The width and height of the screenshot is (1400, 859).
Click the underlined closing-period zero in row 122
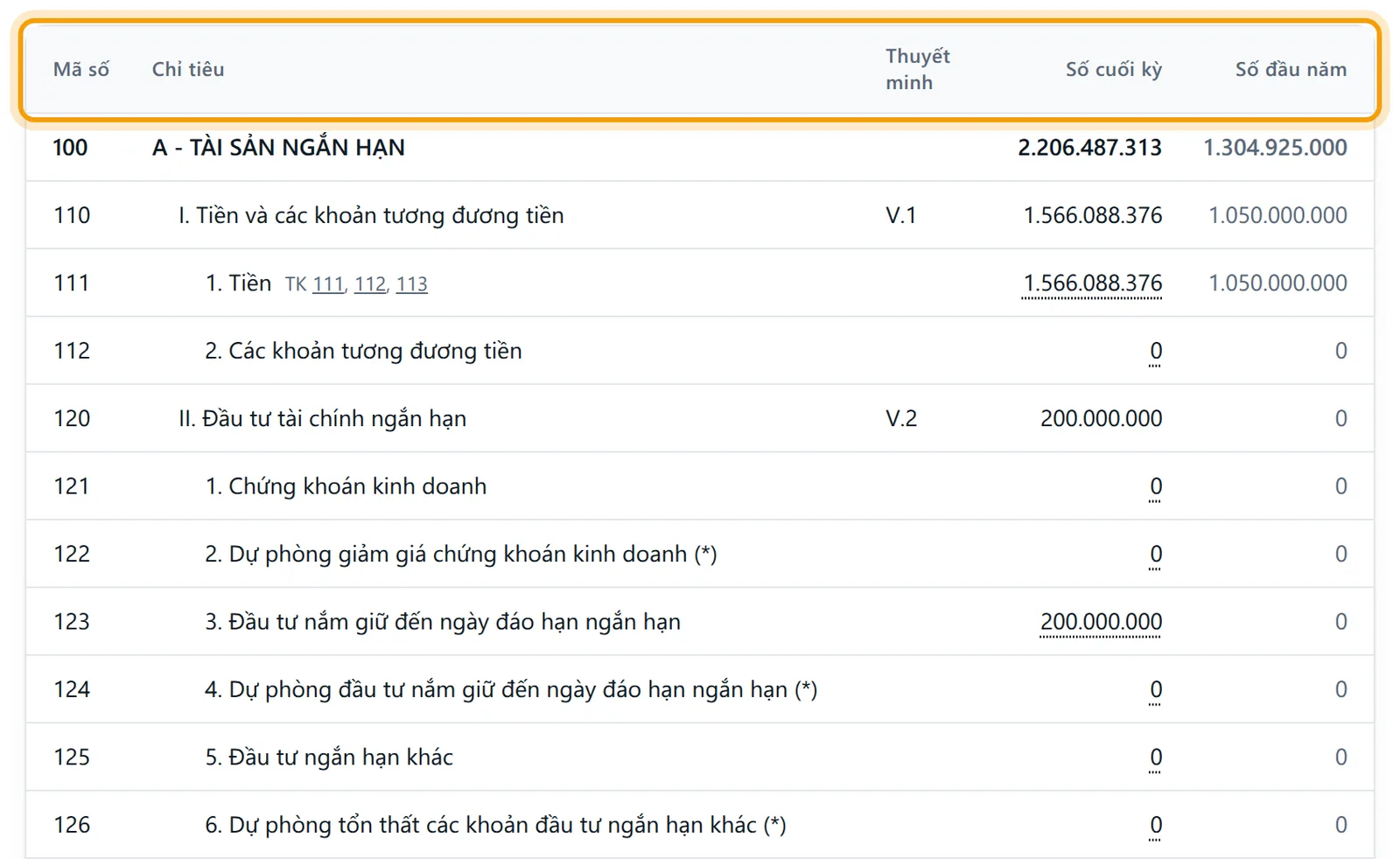(1155, 555)
